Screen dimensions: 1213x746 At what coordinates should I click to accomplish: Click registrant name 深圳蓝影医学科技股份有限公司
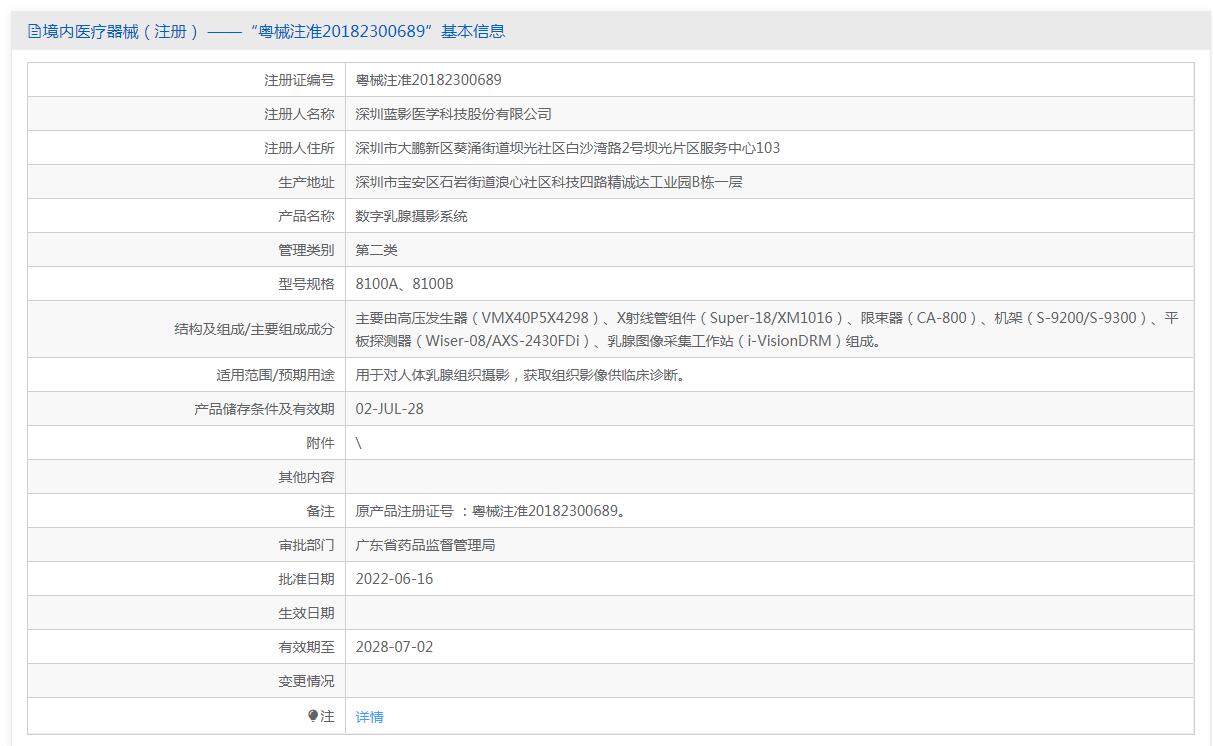(453, 114)
